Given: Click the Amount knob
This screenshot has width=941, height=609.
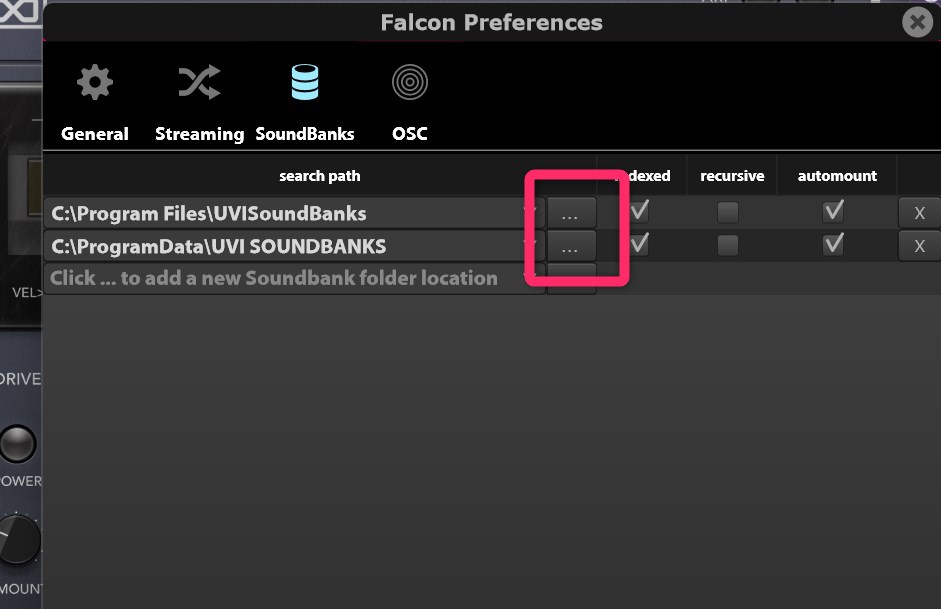Looking at the screenshot, I should [x=16, y=539].
